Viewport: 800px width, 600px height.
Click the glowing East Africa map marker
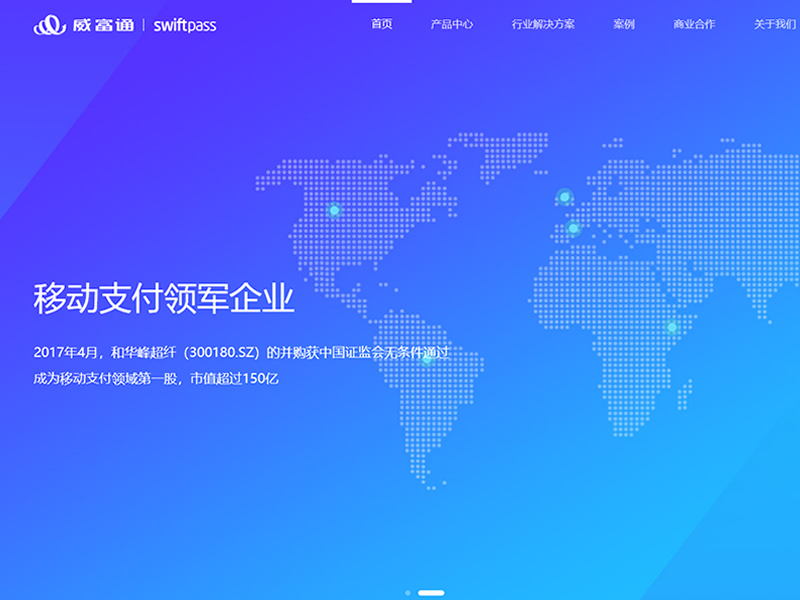(x=672, y=327)
